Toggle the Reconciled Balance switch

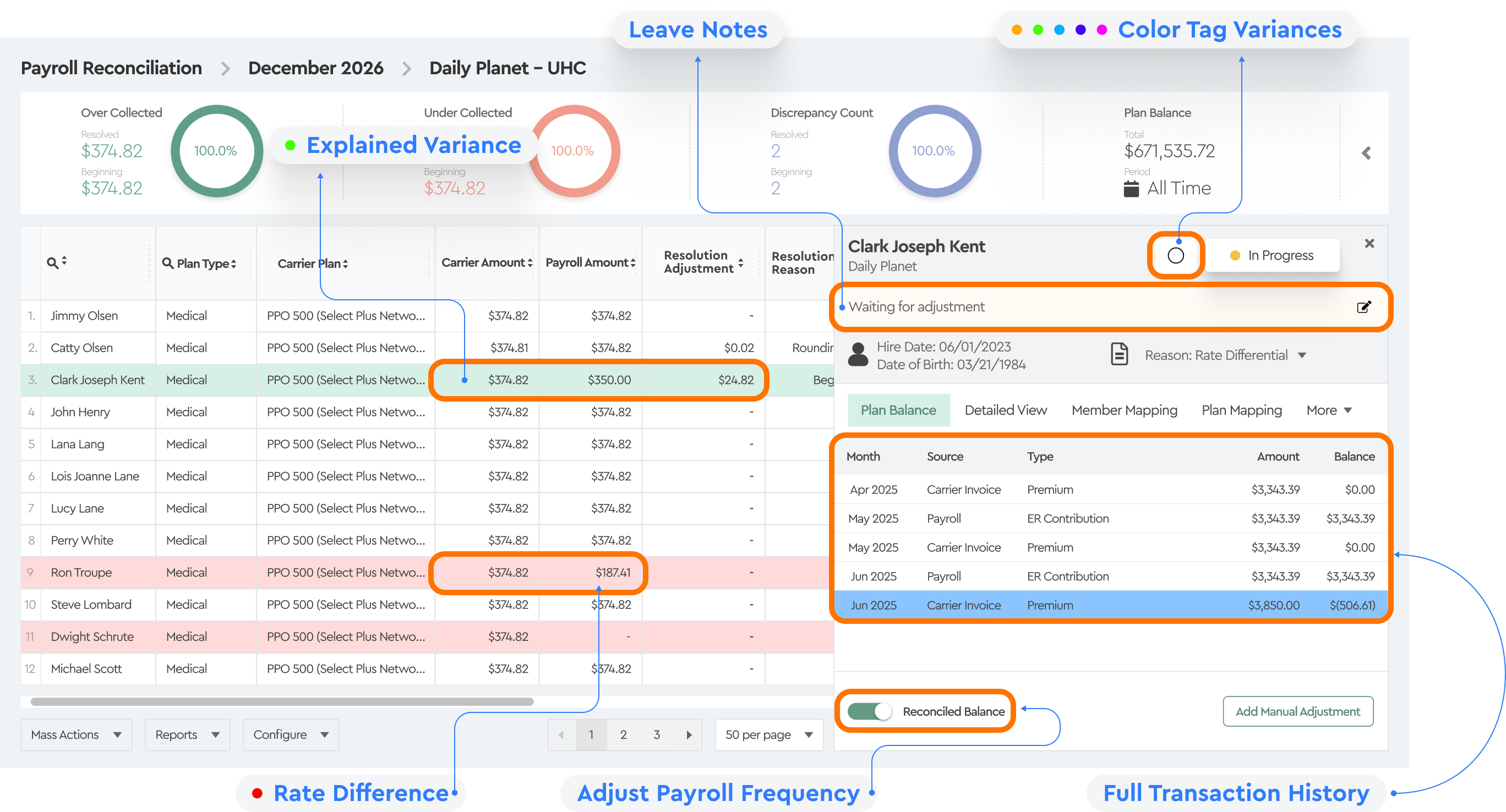869,711
